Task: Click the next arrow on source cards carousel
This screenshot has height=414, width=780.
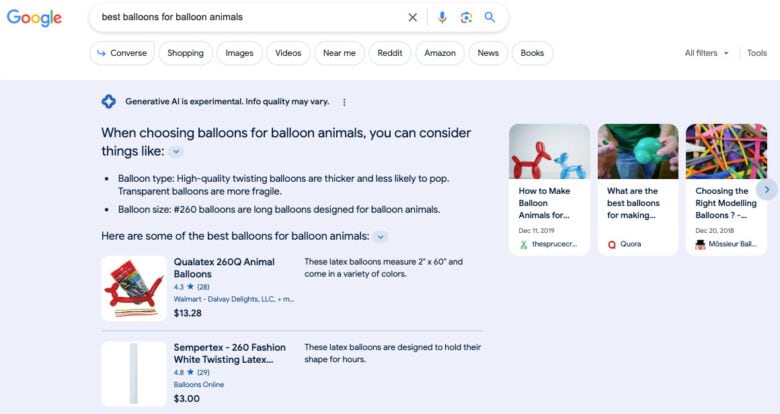Action: 767,190
